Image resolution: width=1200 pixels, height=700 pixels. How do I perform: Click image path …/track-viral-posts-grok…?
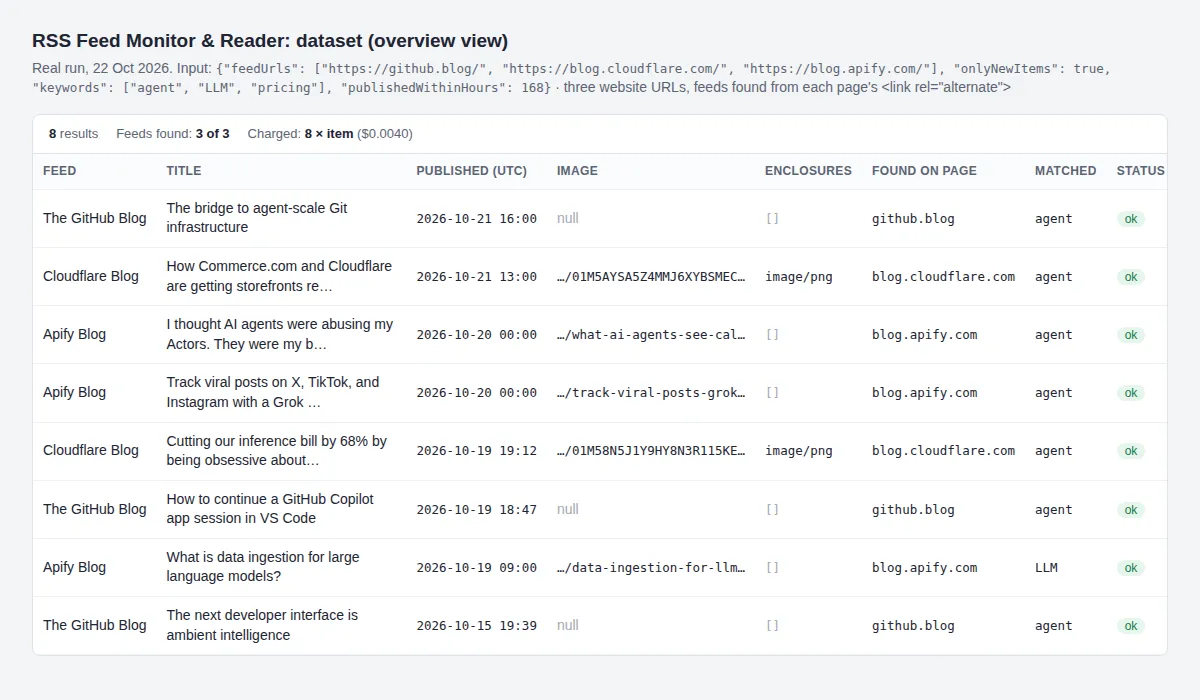(651, 393)
